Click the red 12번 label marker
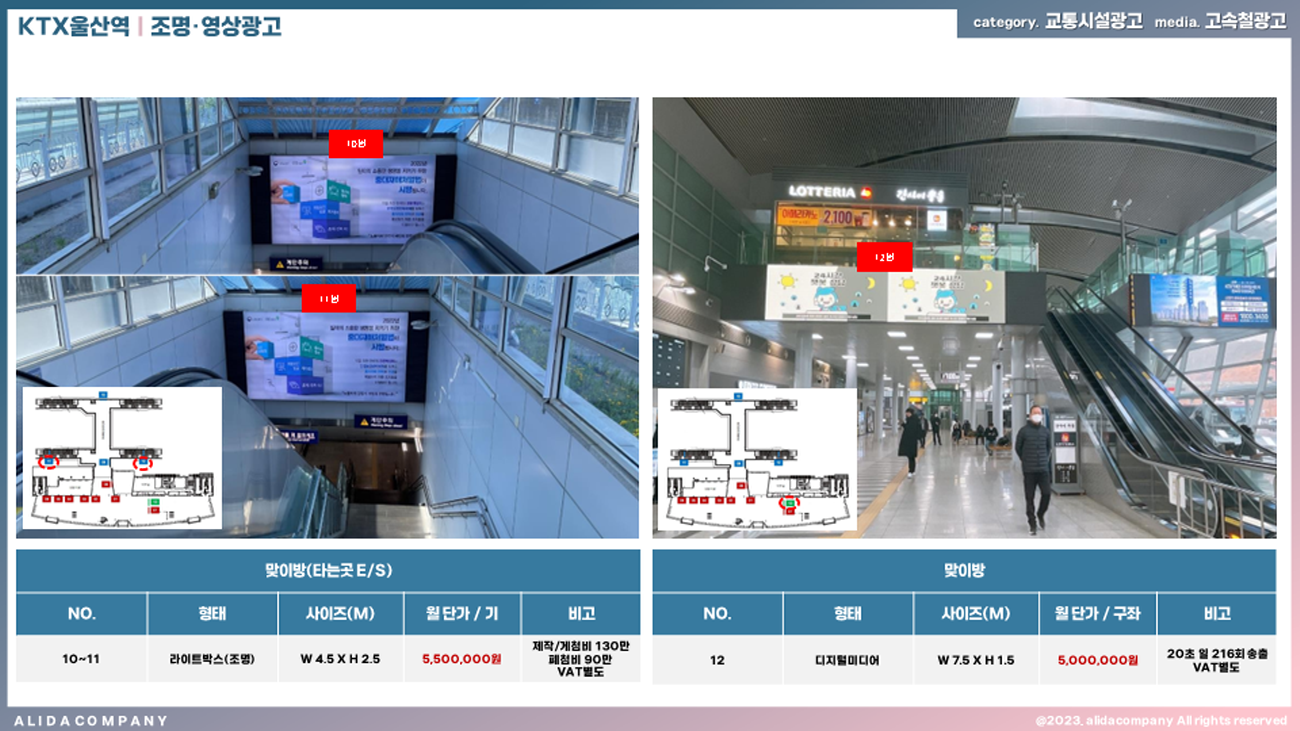The image size is (1300, 731). [x=884, y=257]
